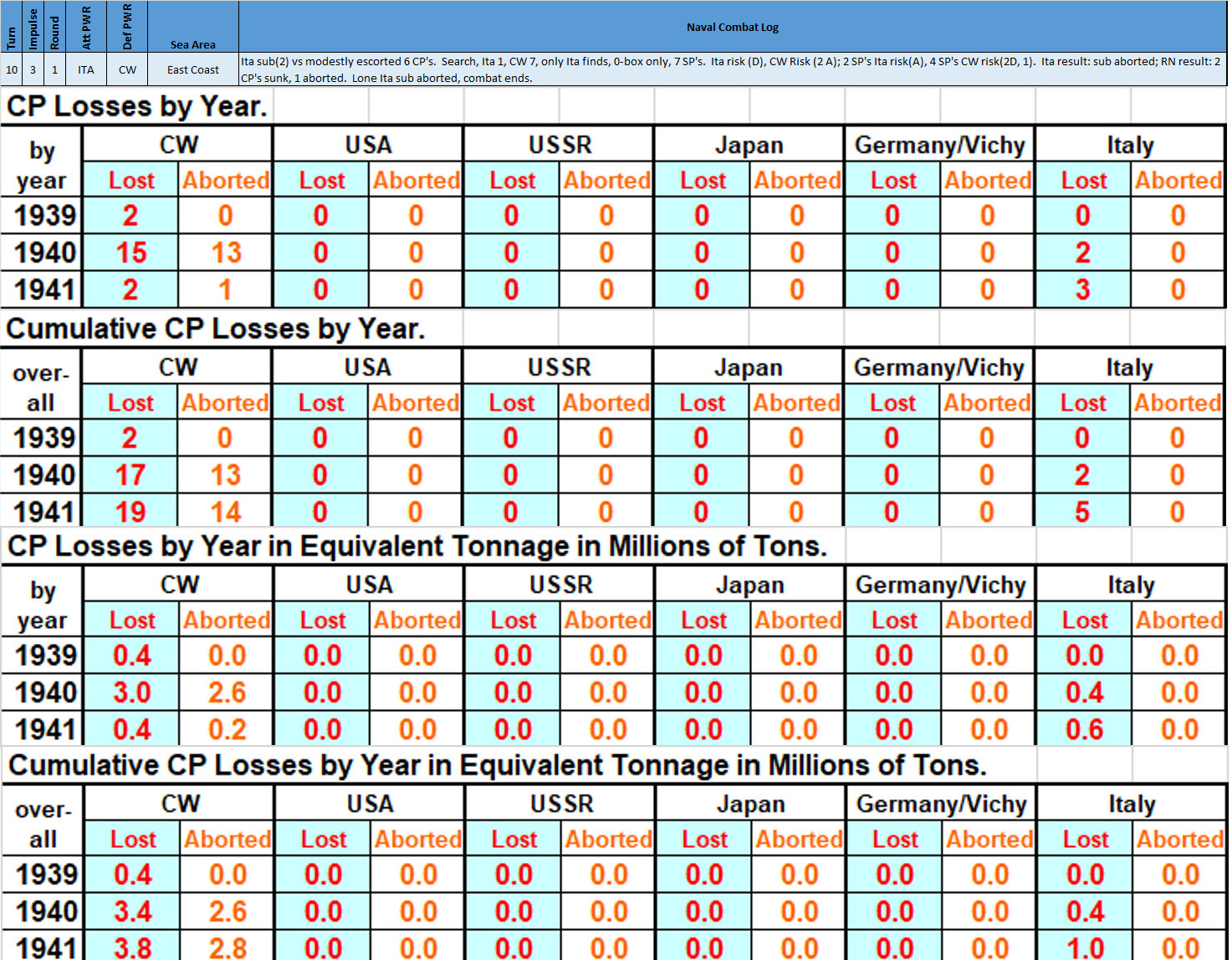This screenshot has height=960, width=1232.
Task: Click the Impulse value 3 cell
Action: click(x=33, y=69)
